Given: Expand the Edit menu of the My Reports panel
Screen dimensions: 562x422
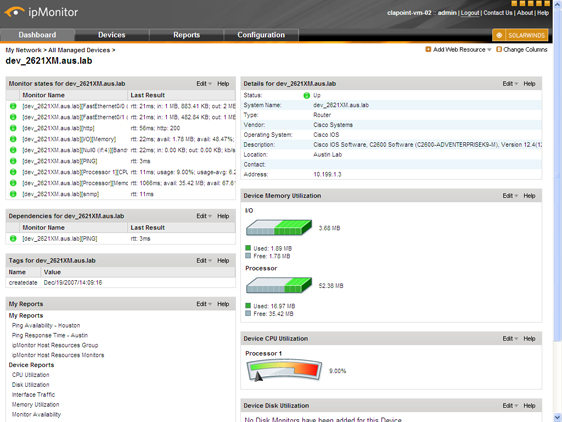Looking at the screenshot, I should pyautogui.click(x=204, y=304).
